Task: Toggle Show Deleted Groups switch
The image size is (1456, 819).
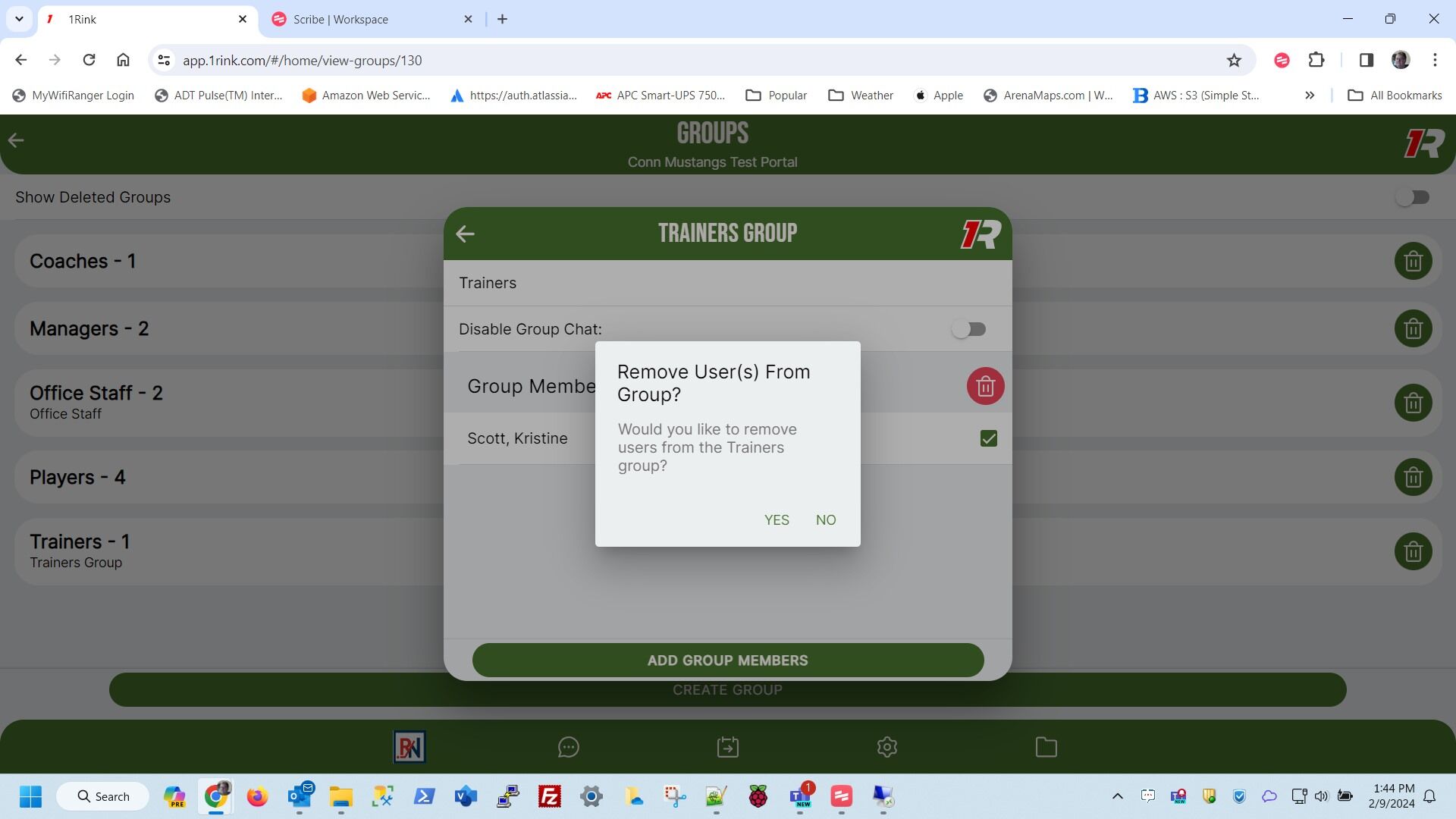Action: (x=1412, y=198)
